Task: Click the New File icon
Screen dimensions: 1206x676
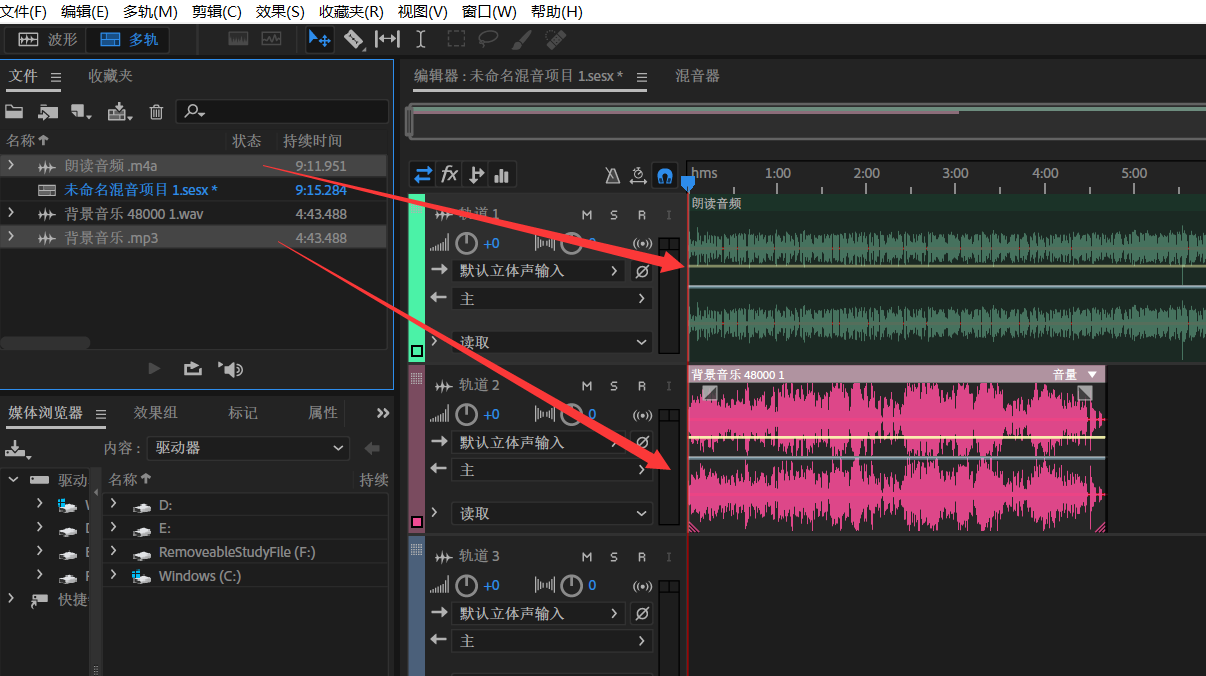Action: pos(81,112)
